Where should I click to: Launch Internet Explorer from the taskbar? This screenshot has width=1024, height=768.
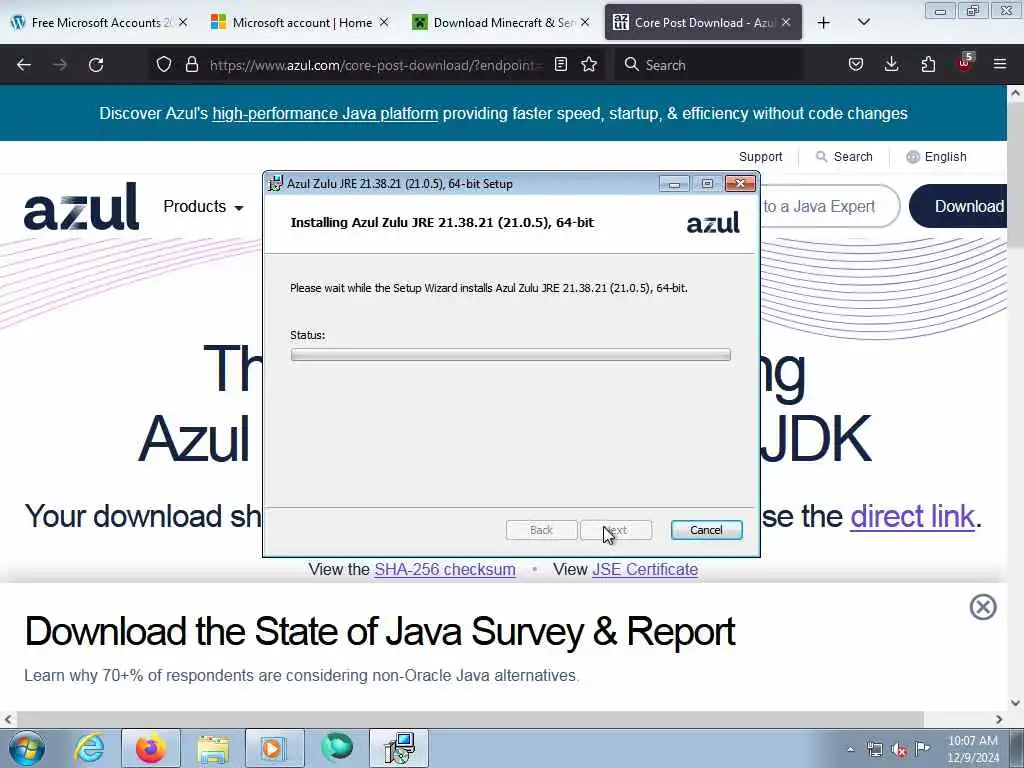click(89, 748)
